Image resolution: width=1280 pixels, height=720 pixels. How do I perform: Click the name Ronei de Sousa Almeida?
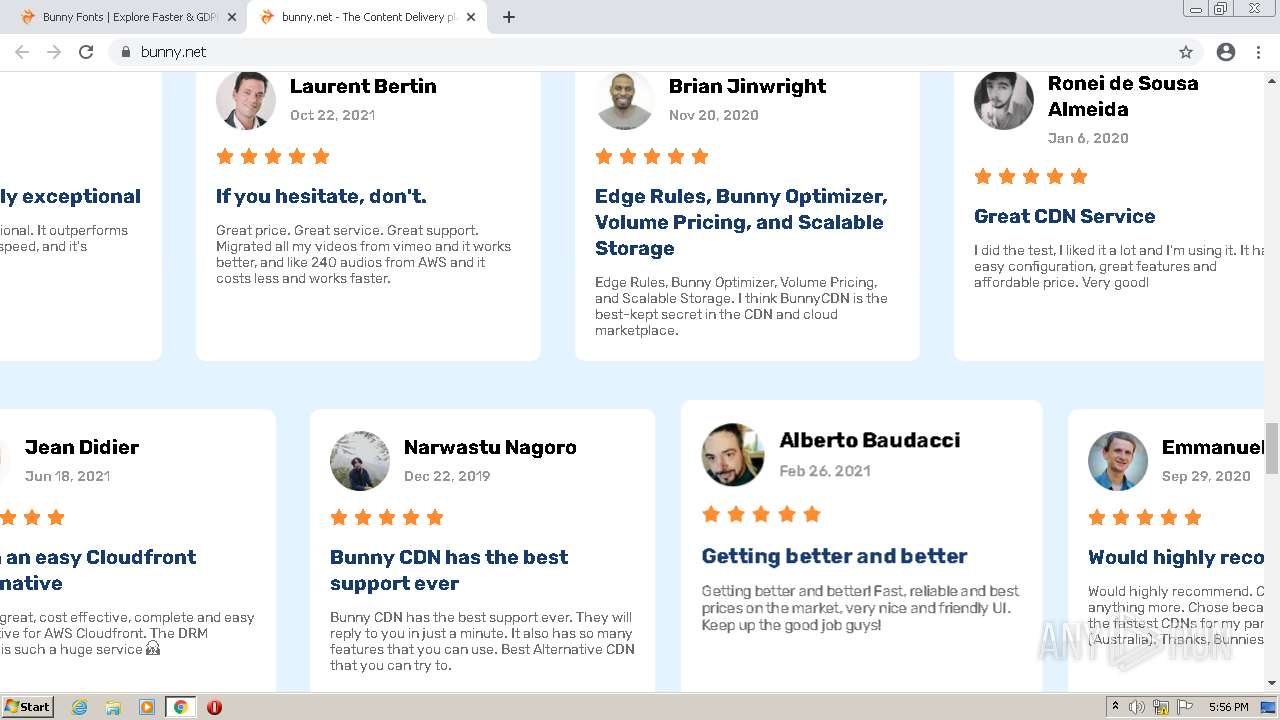tap(1123, 96)
